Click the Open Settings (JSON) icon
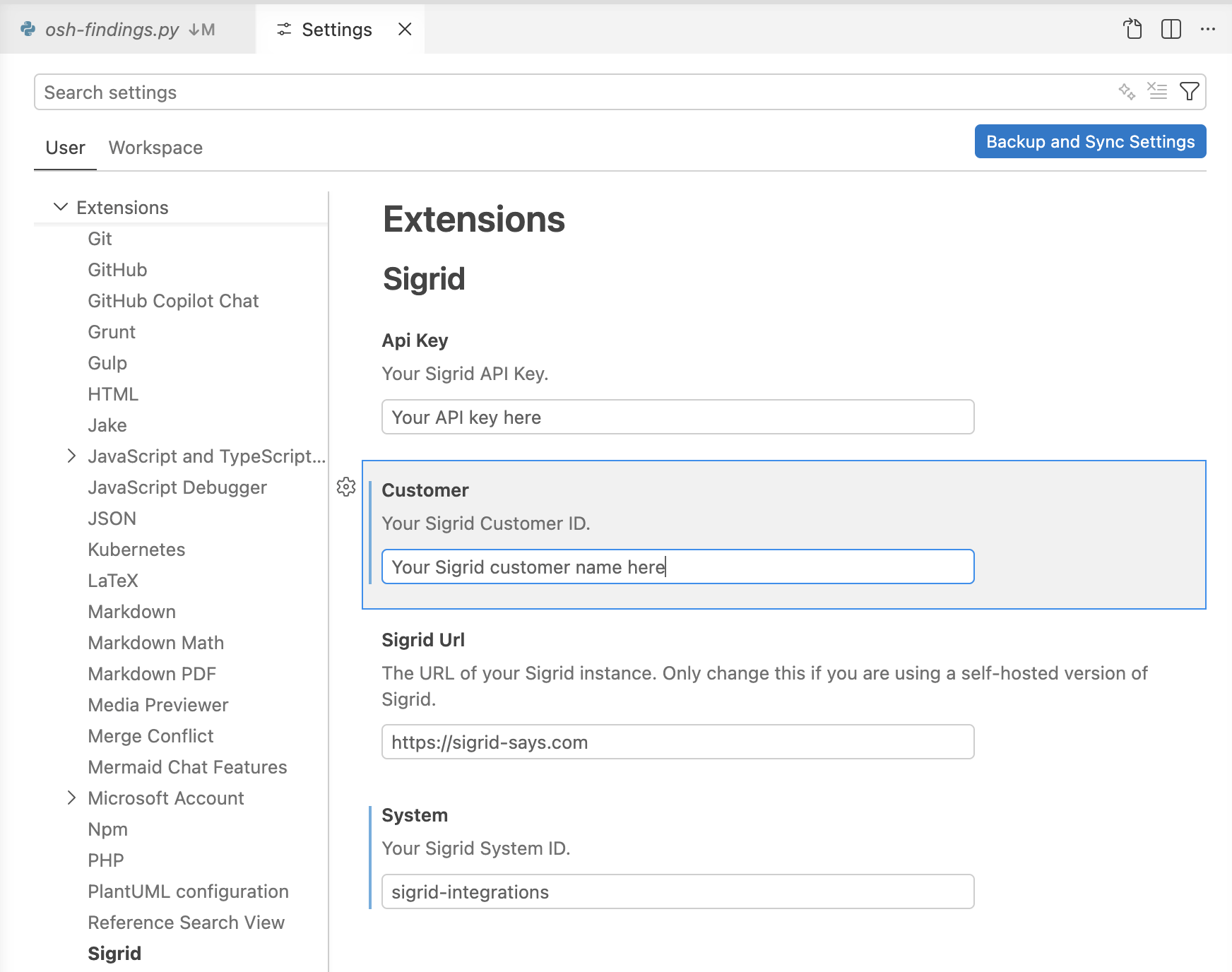 coord(1132,29)
